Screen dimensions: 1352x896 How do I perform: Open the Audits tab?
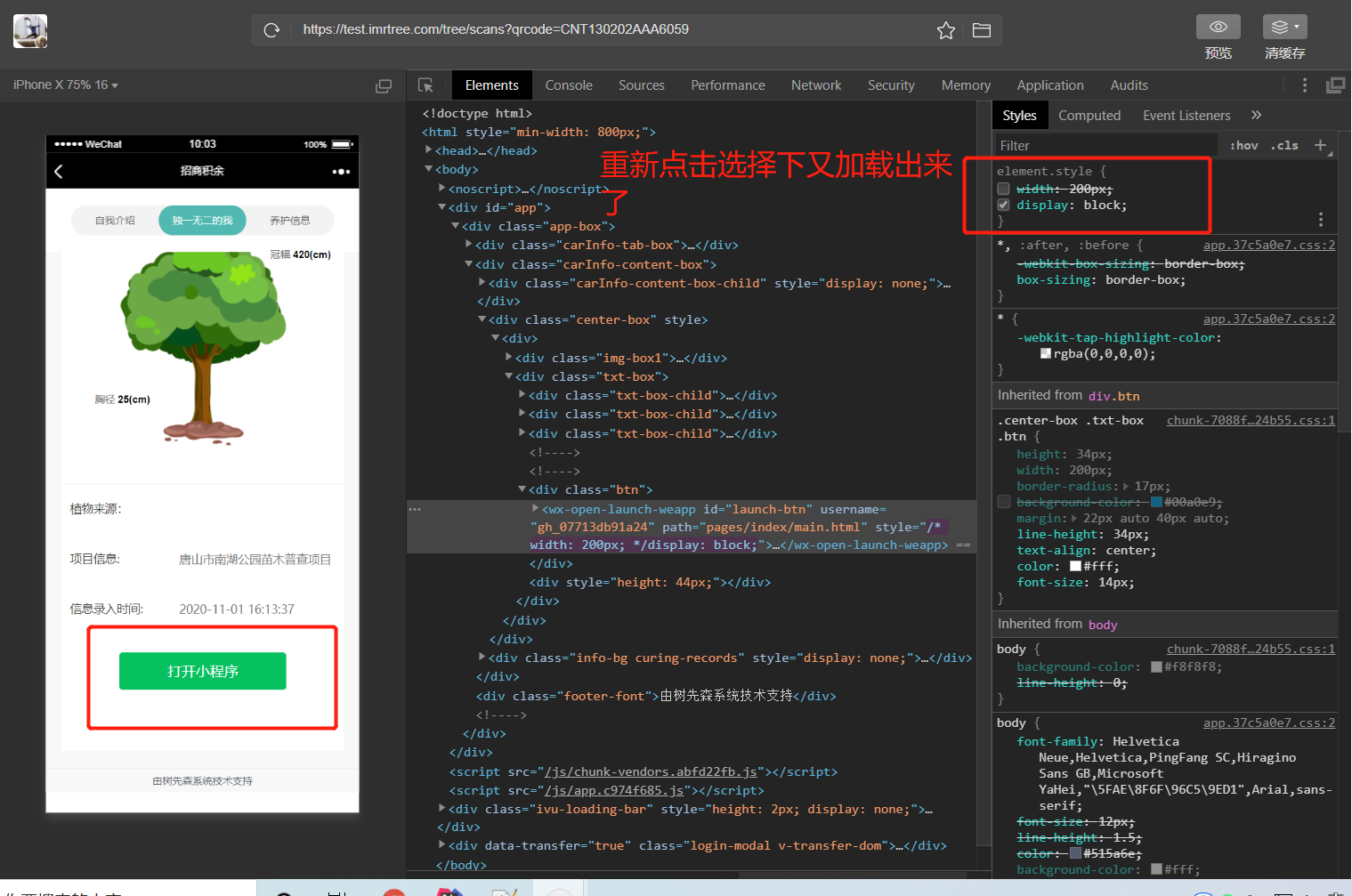[1129, 85]
